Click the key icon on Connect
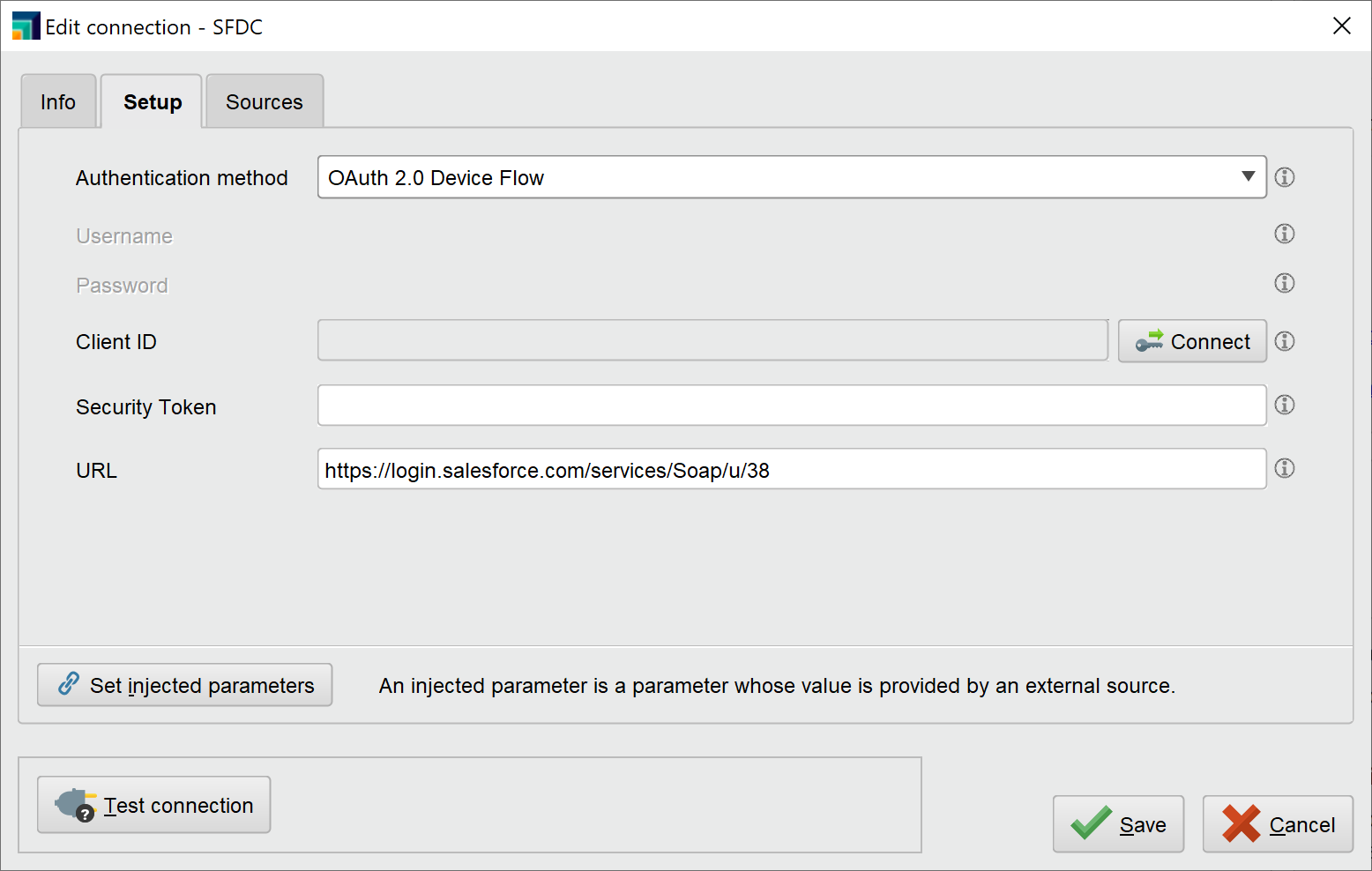The width and height of the screenshot is (1372, 871). point(1149,341)
